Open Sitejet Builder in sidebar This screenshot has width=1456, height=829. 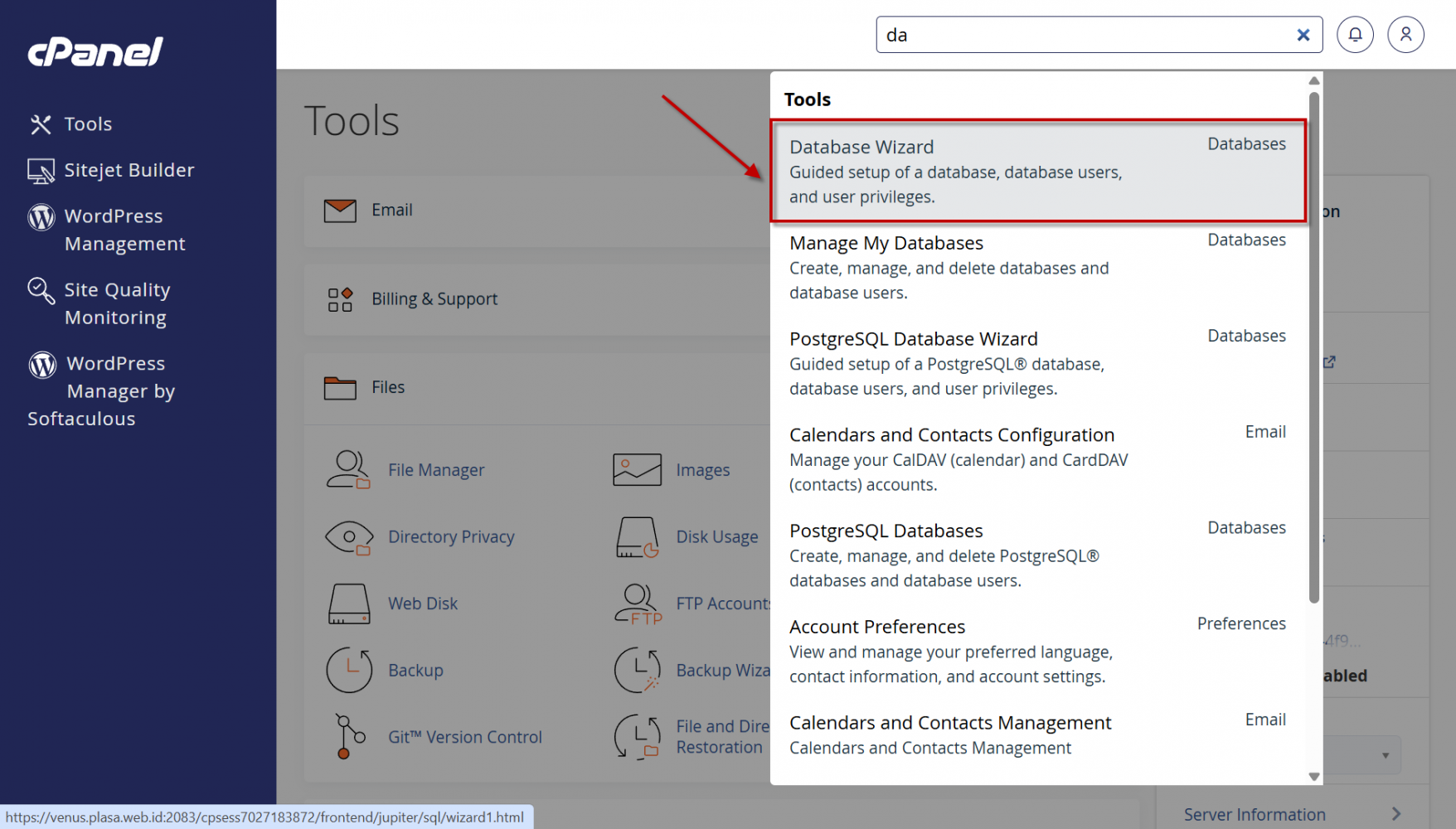click(x=129, y=170)
